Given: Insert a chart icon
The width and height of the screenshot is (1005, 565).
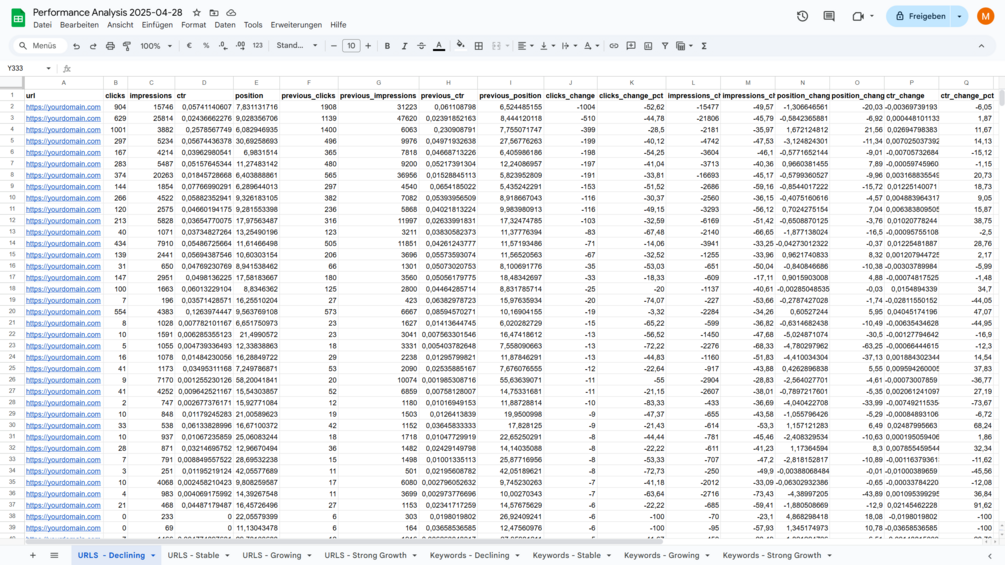Looking at the screenshot, I should click(x=648, y=46).
